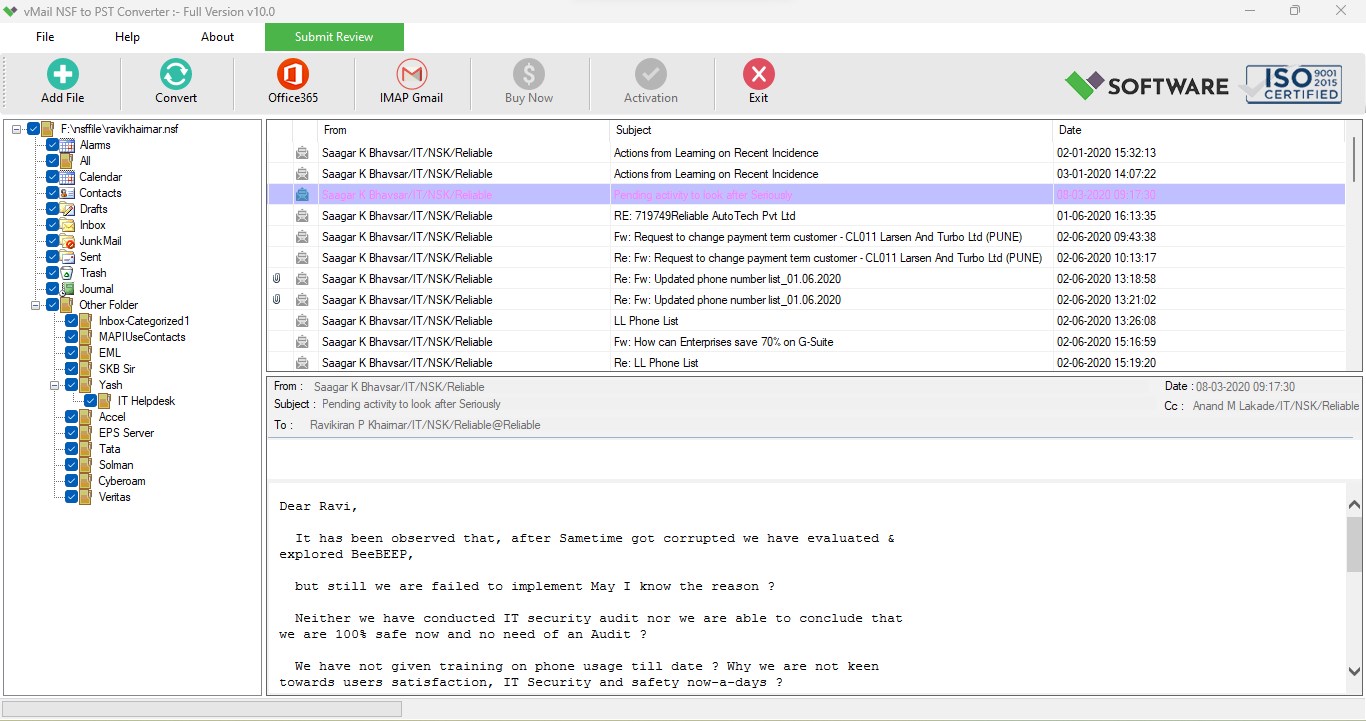
Task: Click the message body scroll-down arrow
Action: point(1355,672)
